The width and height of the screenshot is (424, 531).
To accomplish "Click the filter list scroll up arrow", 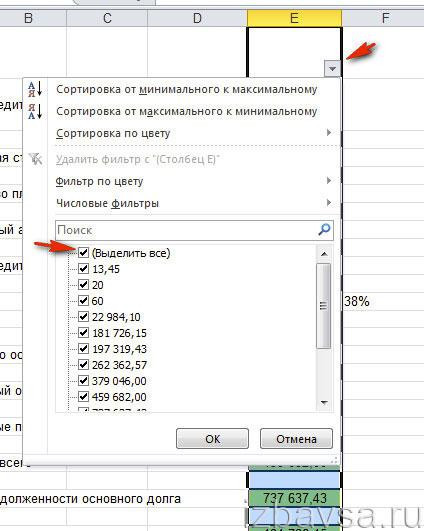I will click(324, 254).
